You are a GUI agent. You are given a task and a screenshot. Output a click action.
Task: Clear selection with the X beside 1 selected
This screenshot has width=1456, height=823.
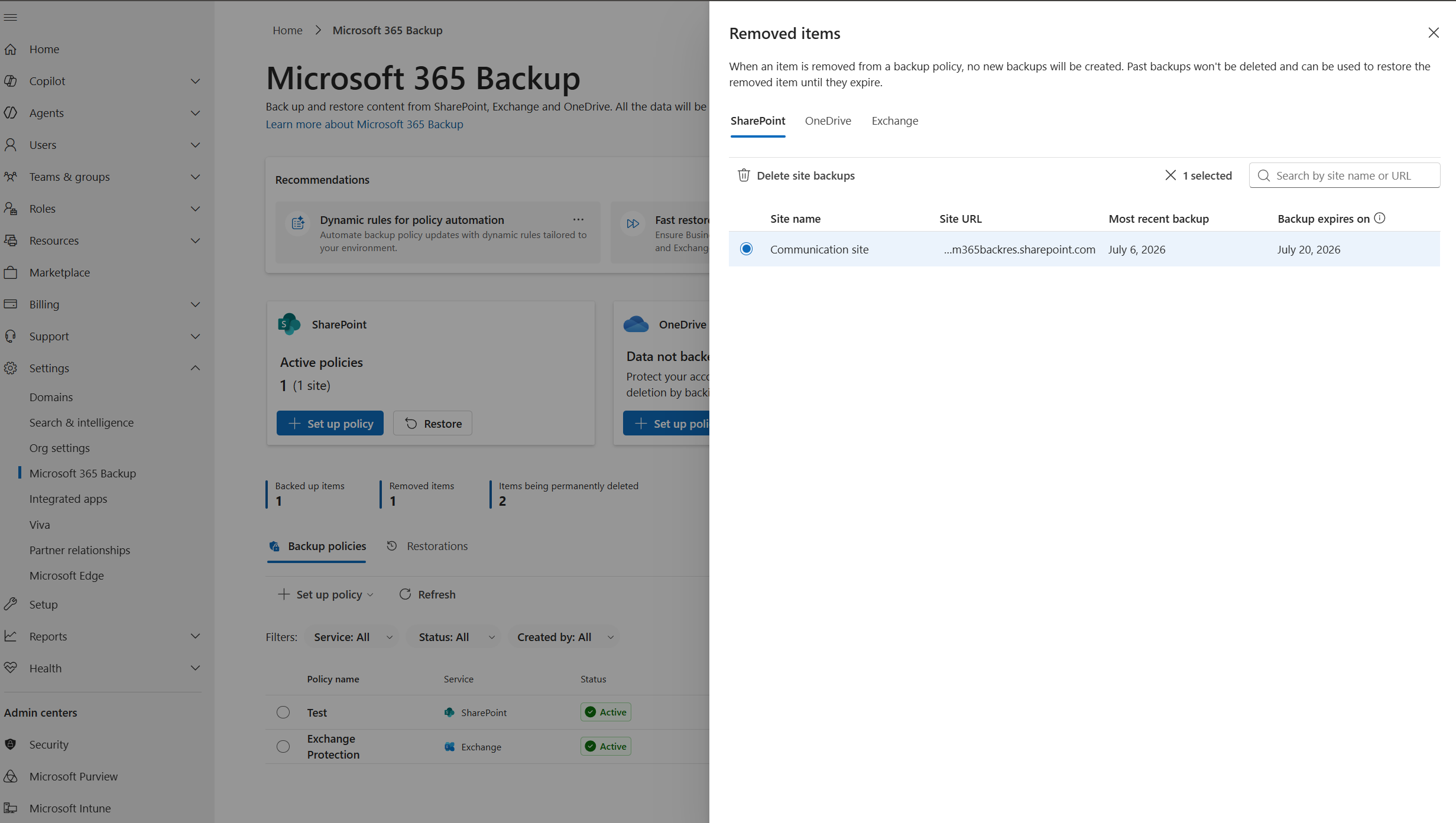click(1170, 175)
